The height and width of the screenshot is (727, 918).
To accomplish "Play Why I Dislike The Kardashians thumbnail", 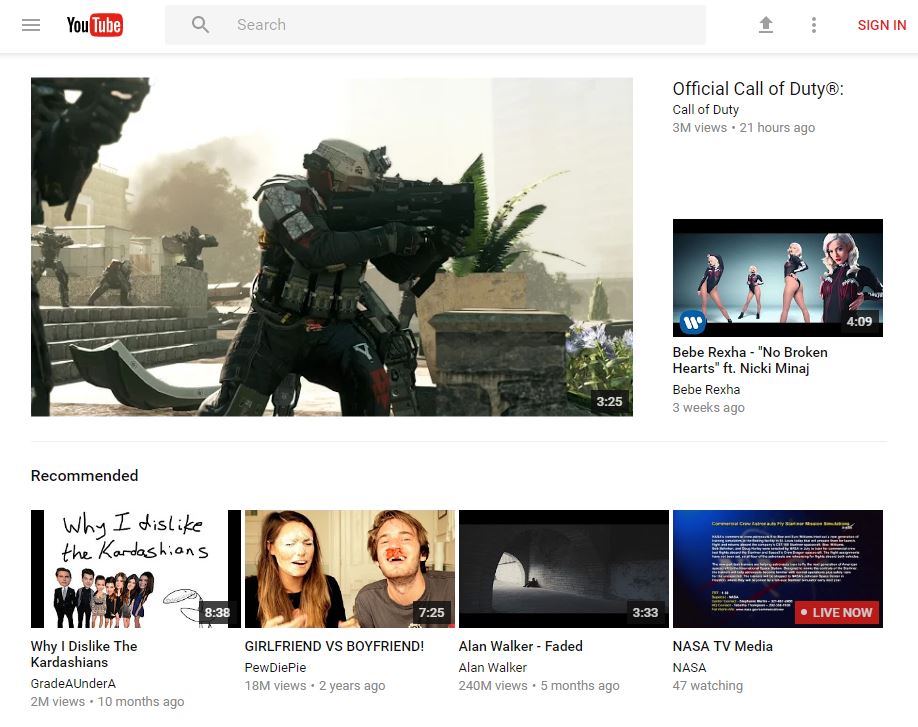I will (x=136, y=568).
